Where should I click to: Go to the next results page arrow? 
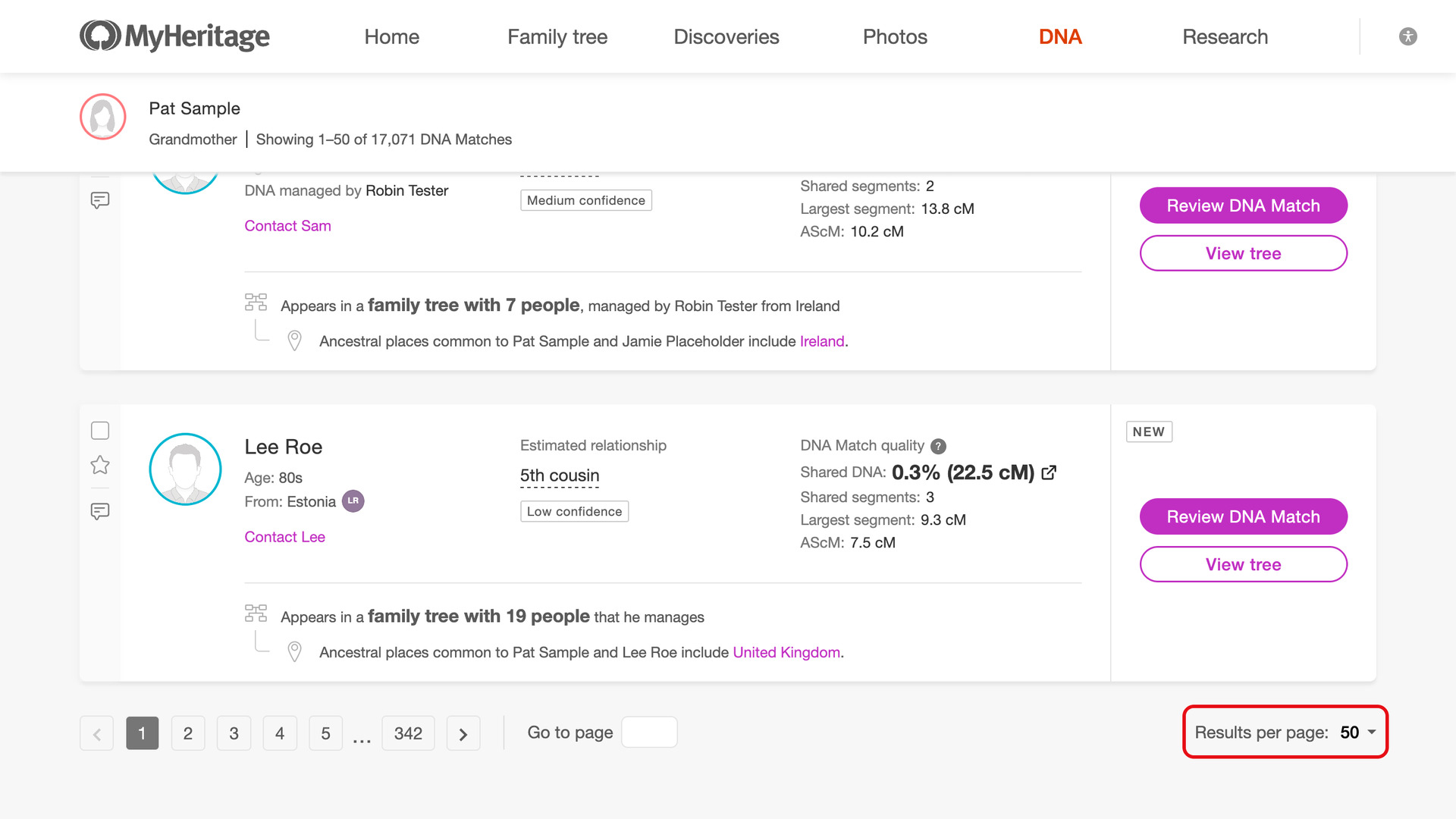463,733
